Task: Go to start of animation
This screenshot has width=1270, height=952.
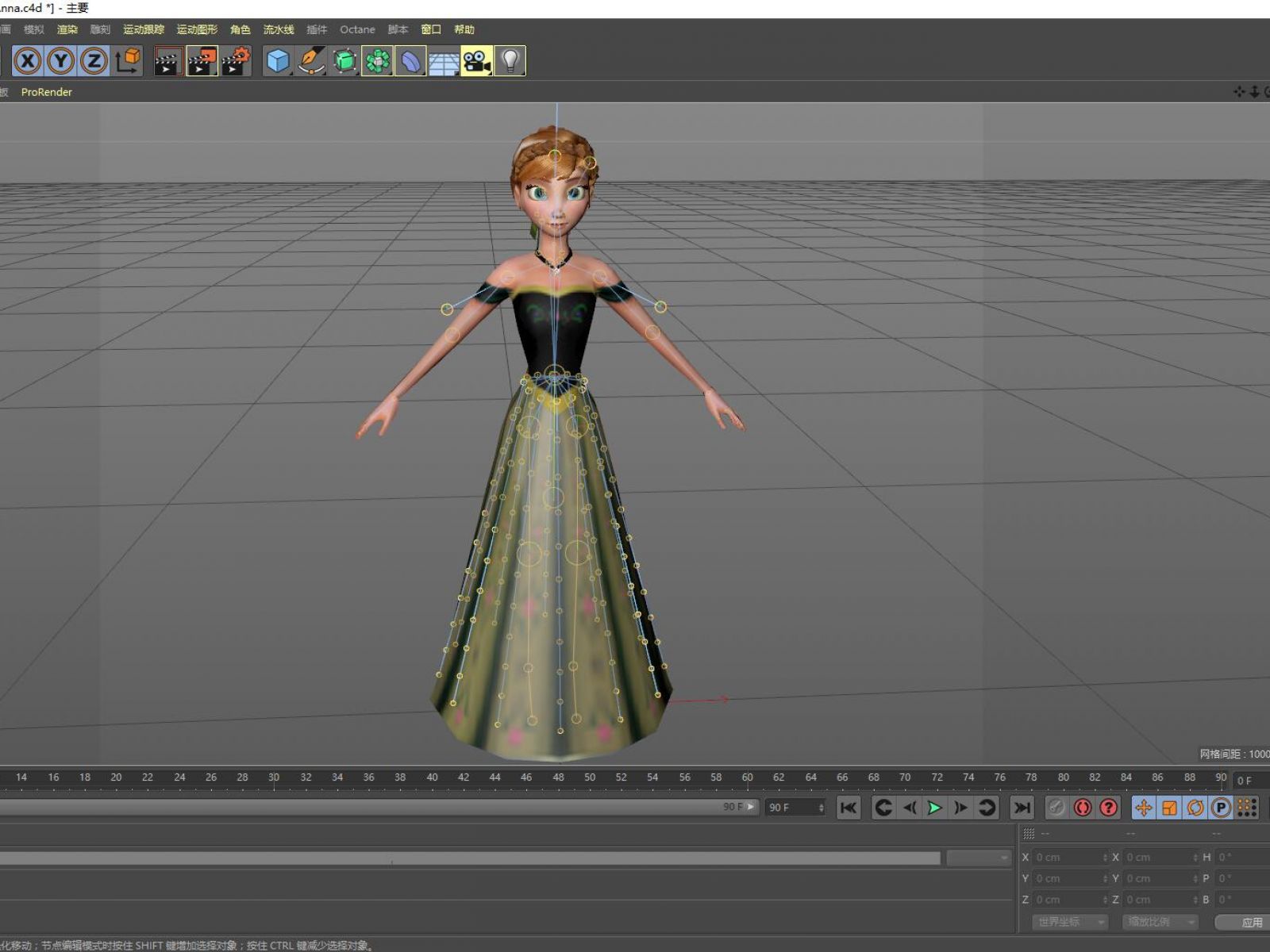Action: click(849, 808)
